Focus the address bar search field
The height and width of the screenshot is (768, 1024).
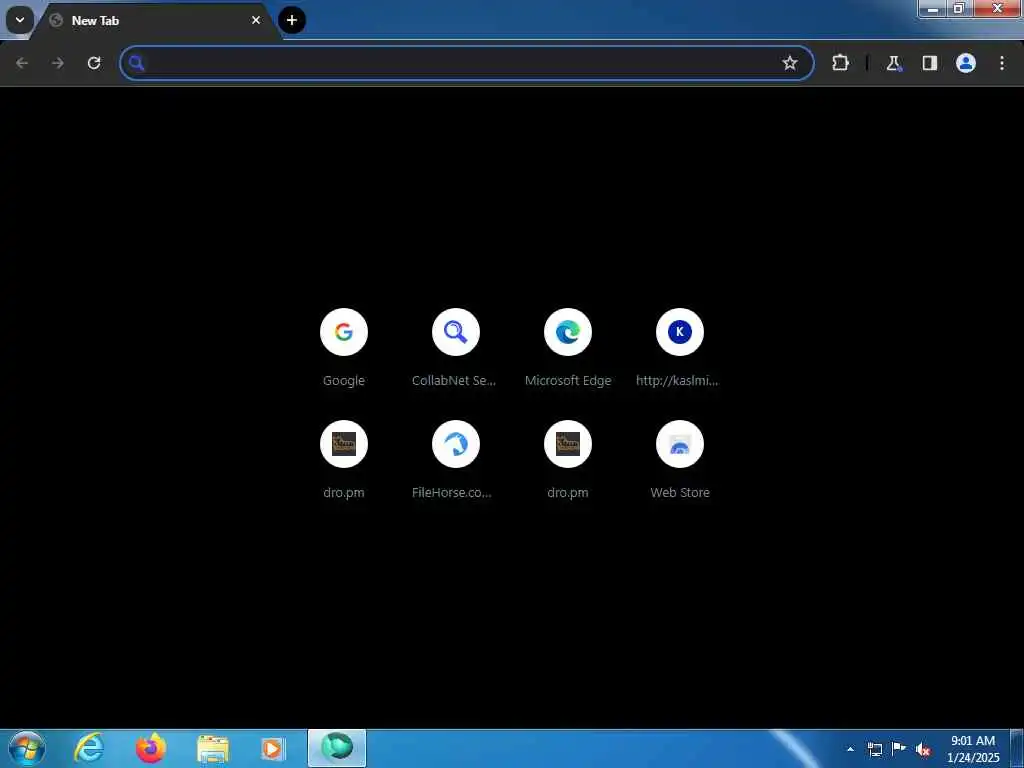467,63
